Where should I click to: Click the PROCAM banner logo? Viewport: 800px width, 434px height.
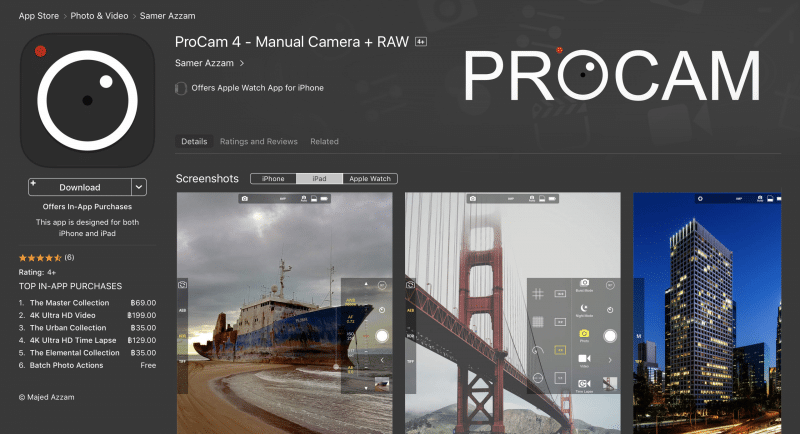[612, 75]
